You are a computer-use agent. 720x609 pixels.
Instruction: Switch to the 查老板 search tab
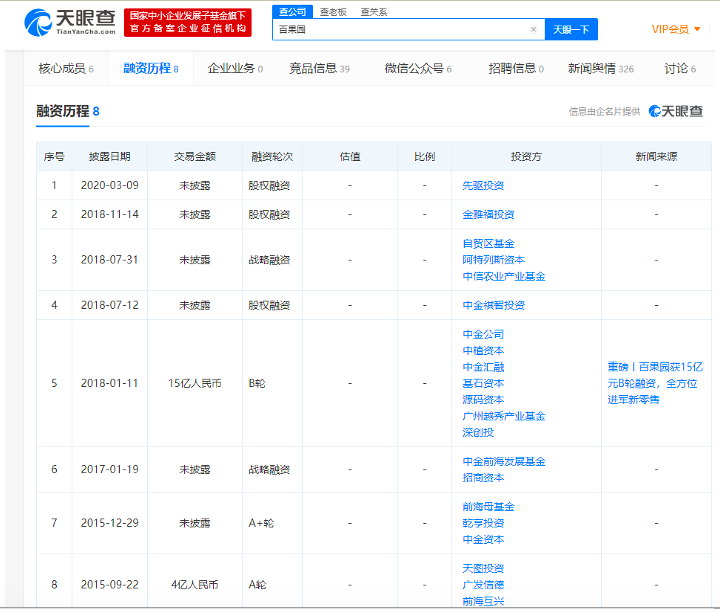click(333, 11)
